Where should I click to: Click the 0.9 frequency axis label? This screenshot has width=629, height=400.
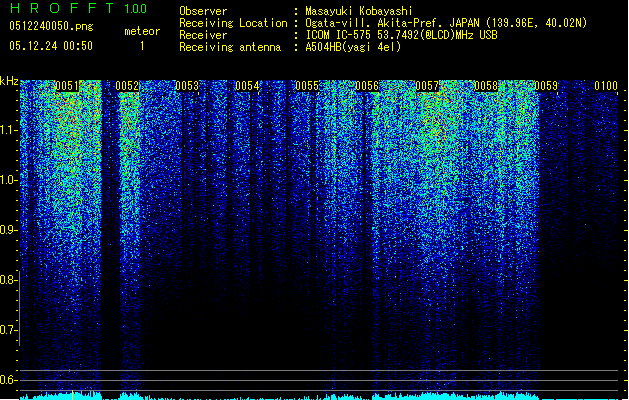[x=8, y=230]
